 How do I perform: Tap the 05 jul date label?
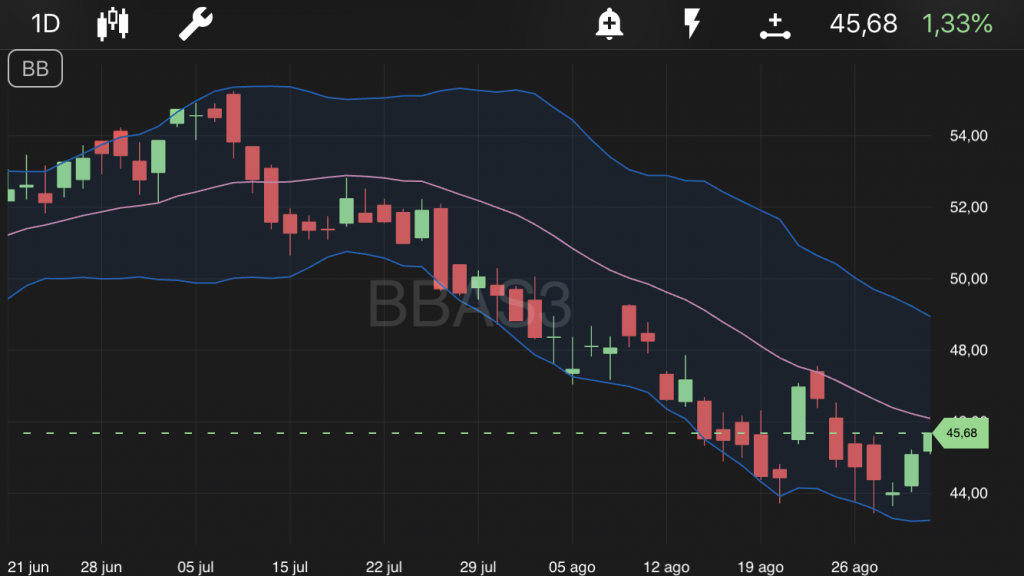point(195,567)
